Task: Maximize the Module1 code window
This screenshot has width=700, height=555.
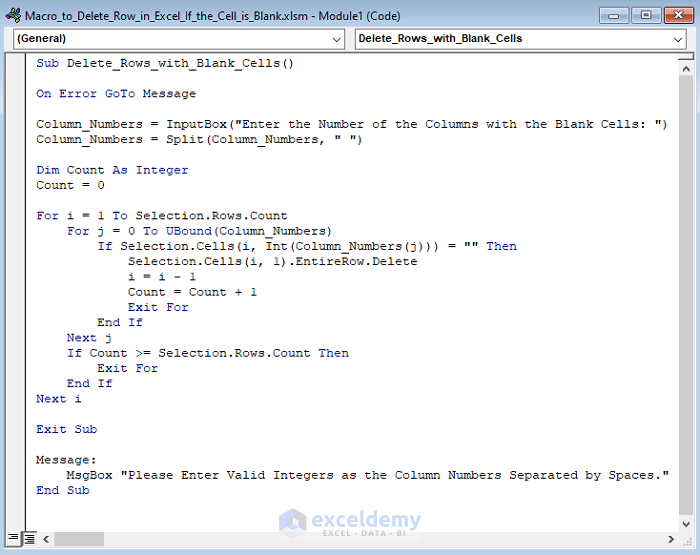Action: 646,16
